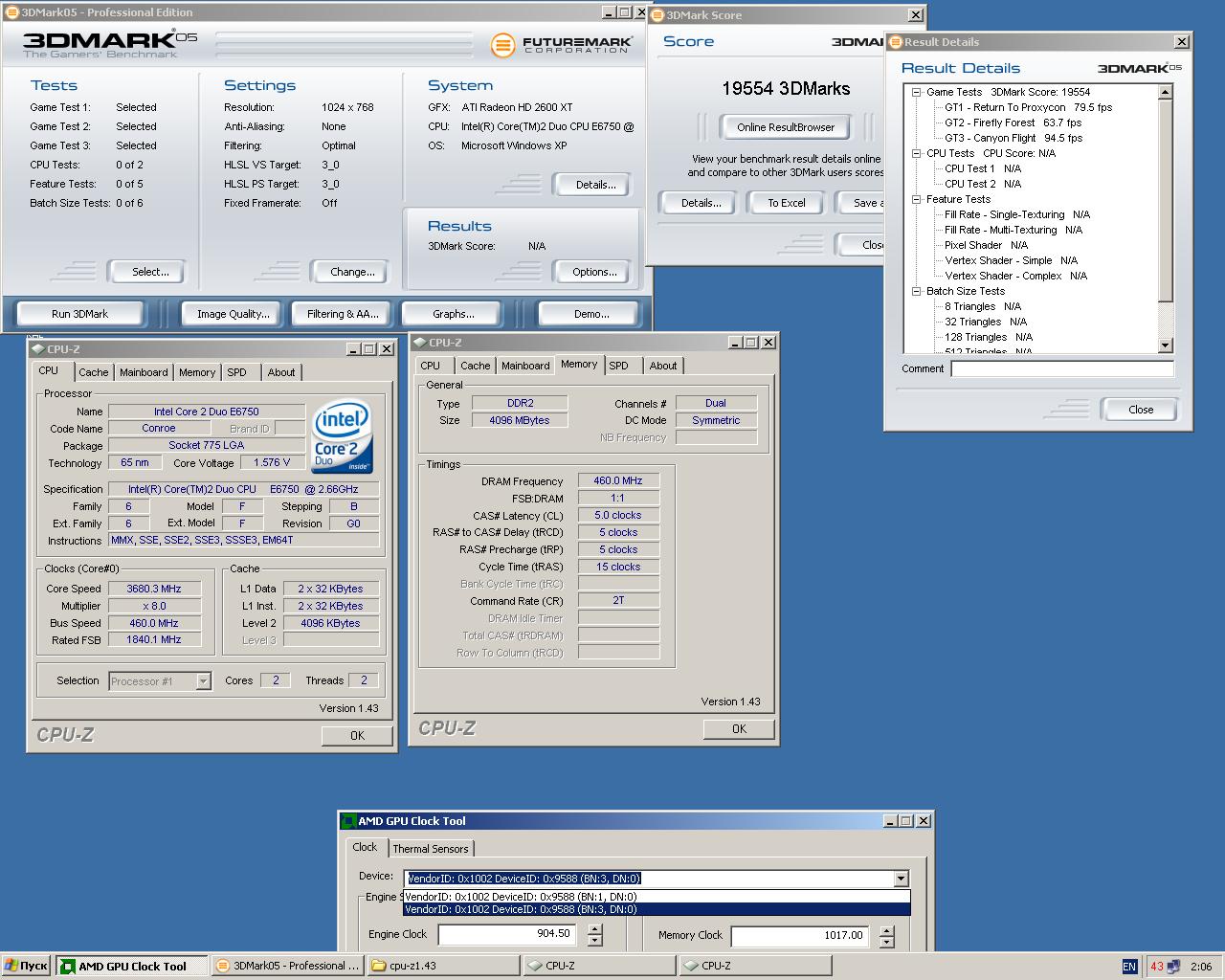Click the Futuremark Corporation logo
Screen dimensions: 1225x980
click(563, 45)
